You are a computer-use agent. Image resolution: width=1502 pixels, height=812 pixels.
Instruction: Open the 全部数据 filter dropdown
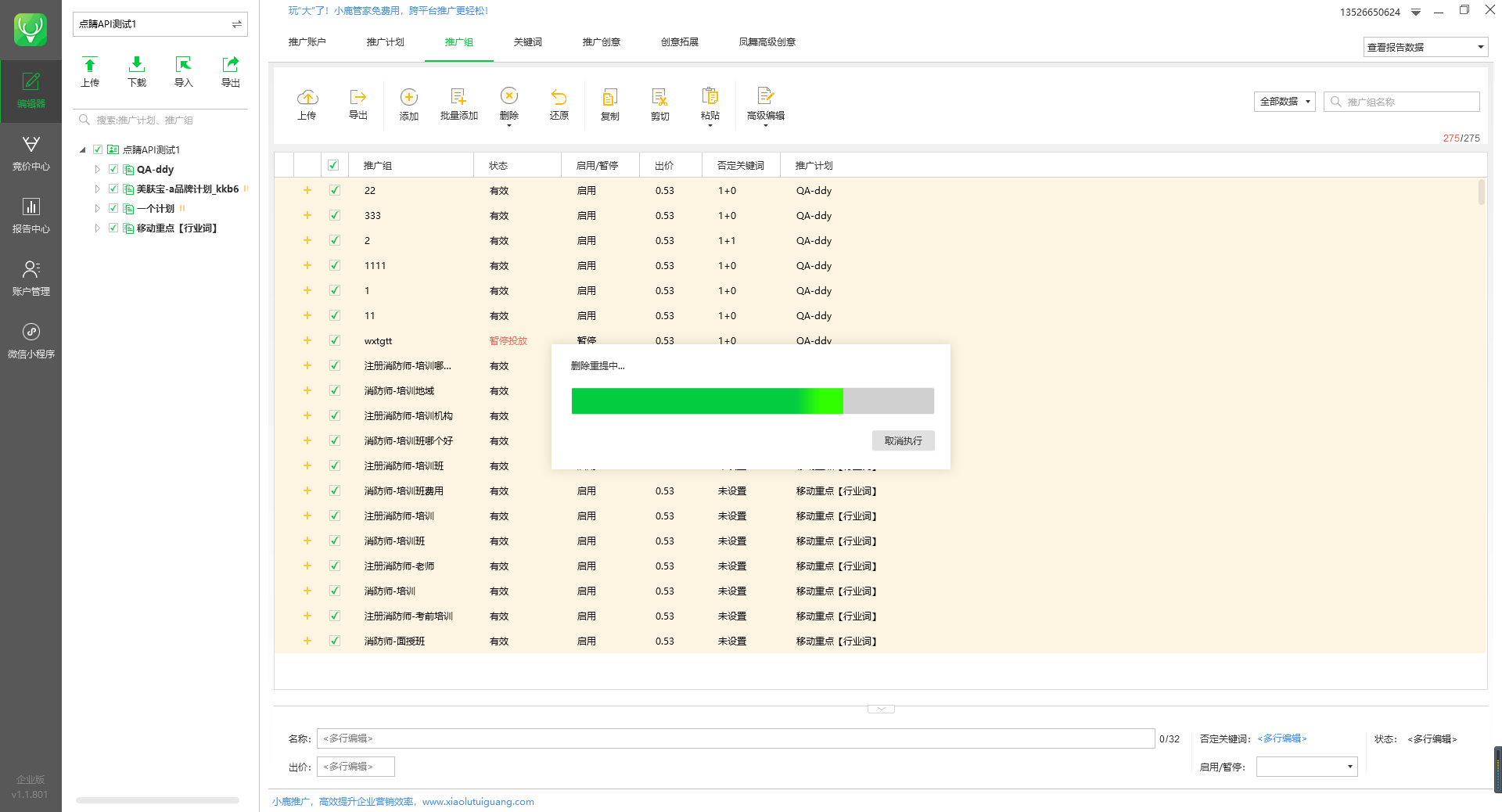coord(1285,102)
